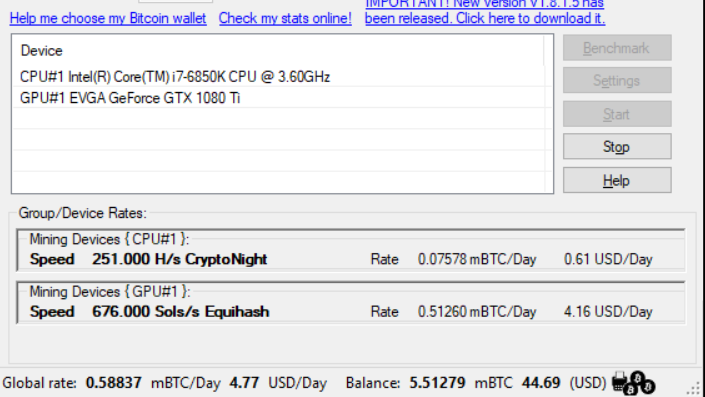705x397 pixels.
Task: Click the new version download notice link
Action: [485, 12]
